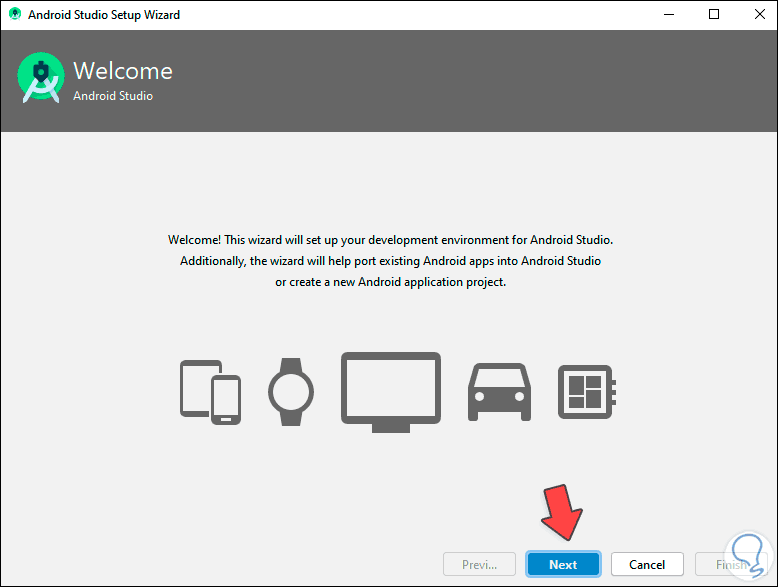Minimize the Setup Wizard window
Viewport: 778px width, 587px height.
[669, 14]
